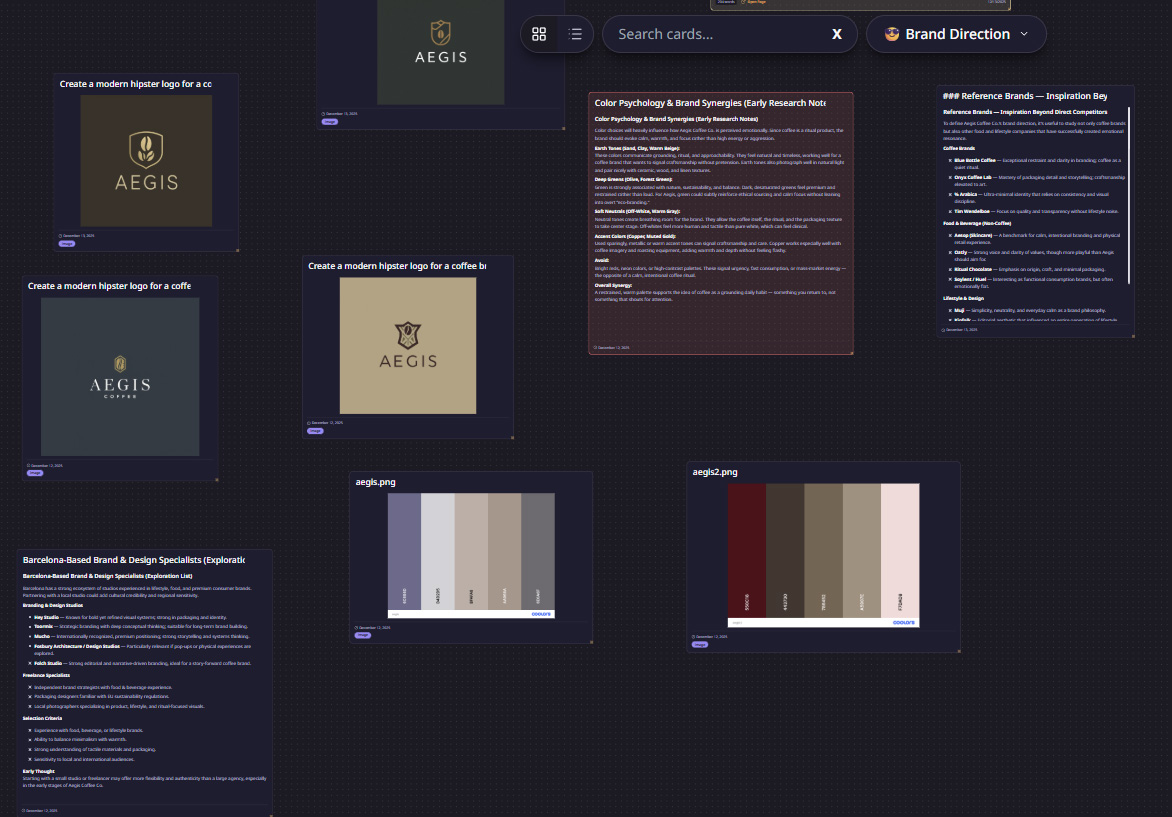This screenshot has width=1172, height=817.
Task: Select the Color Psychology & Brand Synergies card
Action: coord(722,220)
